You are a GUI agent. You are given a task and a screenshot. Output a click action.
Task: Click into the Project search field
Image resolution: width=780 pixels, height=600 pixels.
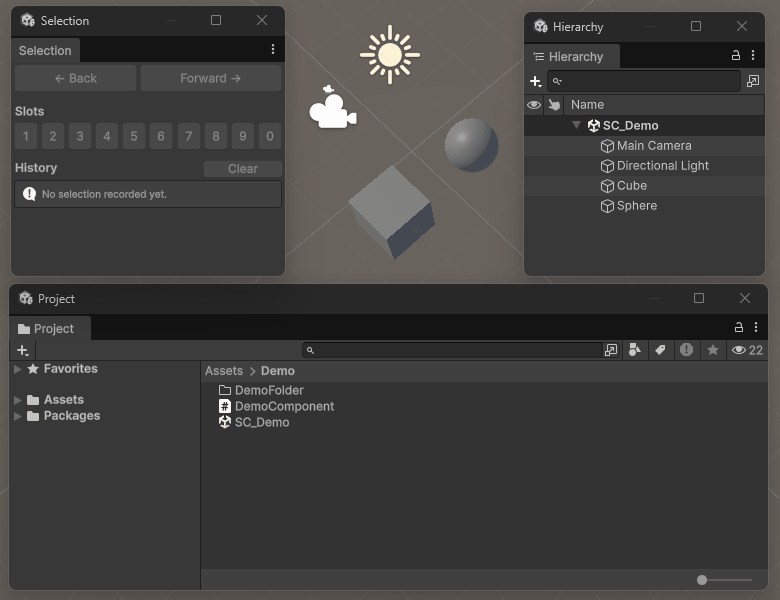click(452, 350)
